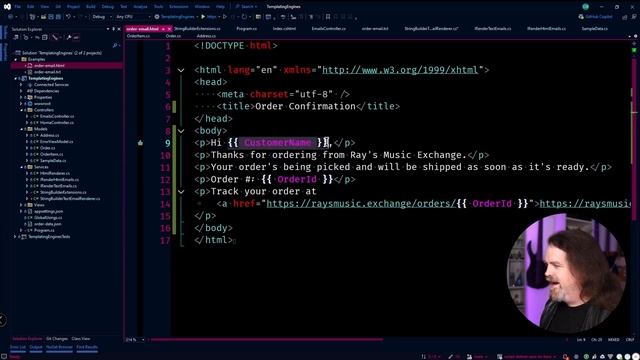Open the Any CPU platform dropdown
The height and width of the screenshot is (360, 640).
click(x=133, y=17)
